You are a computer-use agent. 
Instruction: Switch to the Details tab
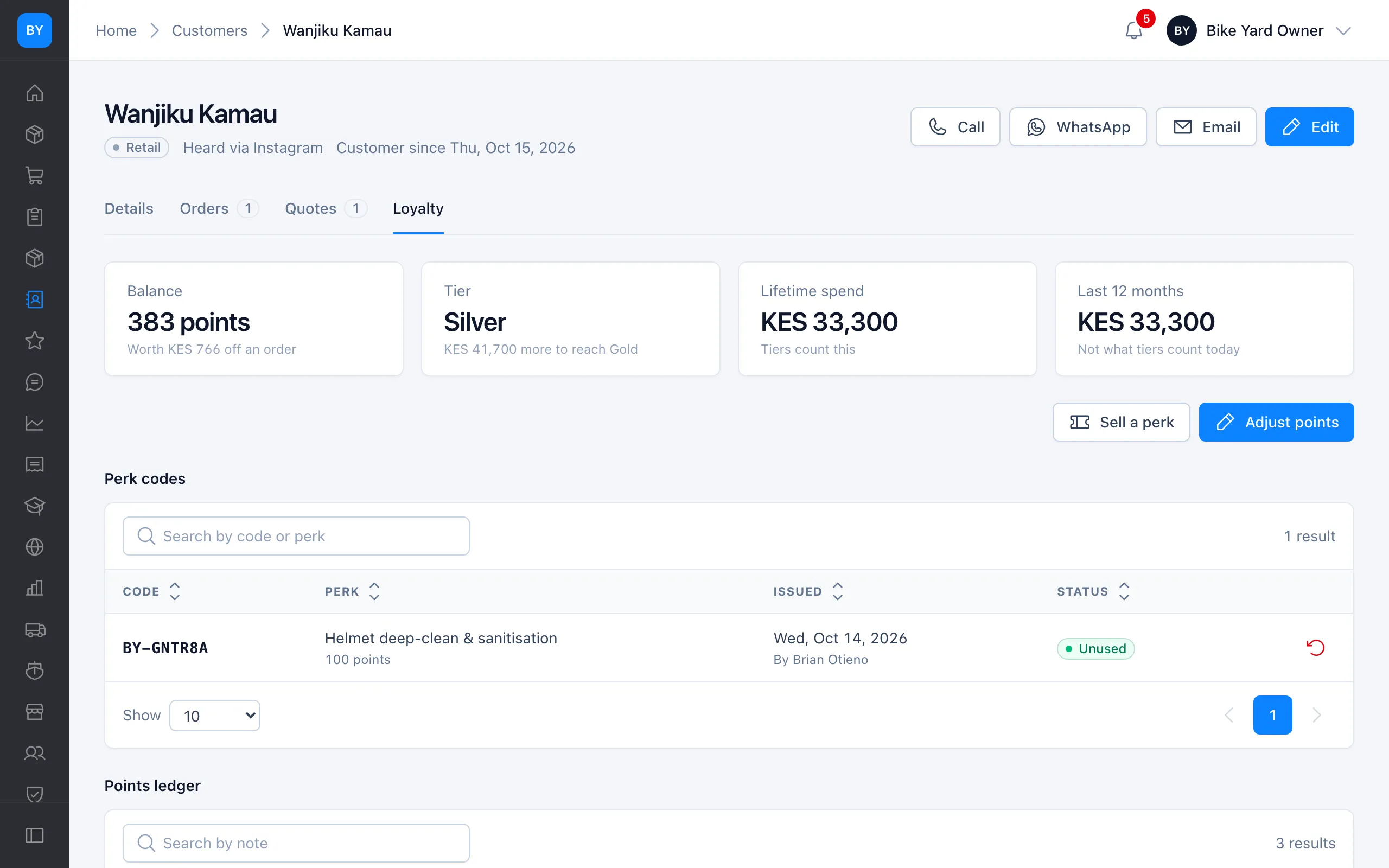[x=129, y=208]
